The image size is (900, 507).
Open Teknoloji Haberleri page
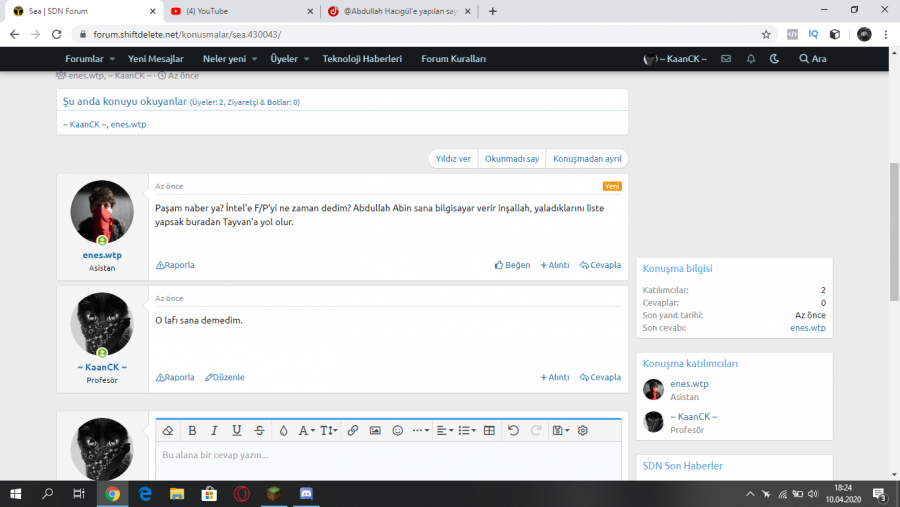point(362,59)
